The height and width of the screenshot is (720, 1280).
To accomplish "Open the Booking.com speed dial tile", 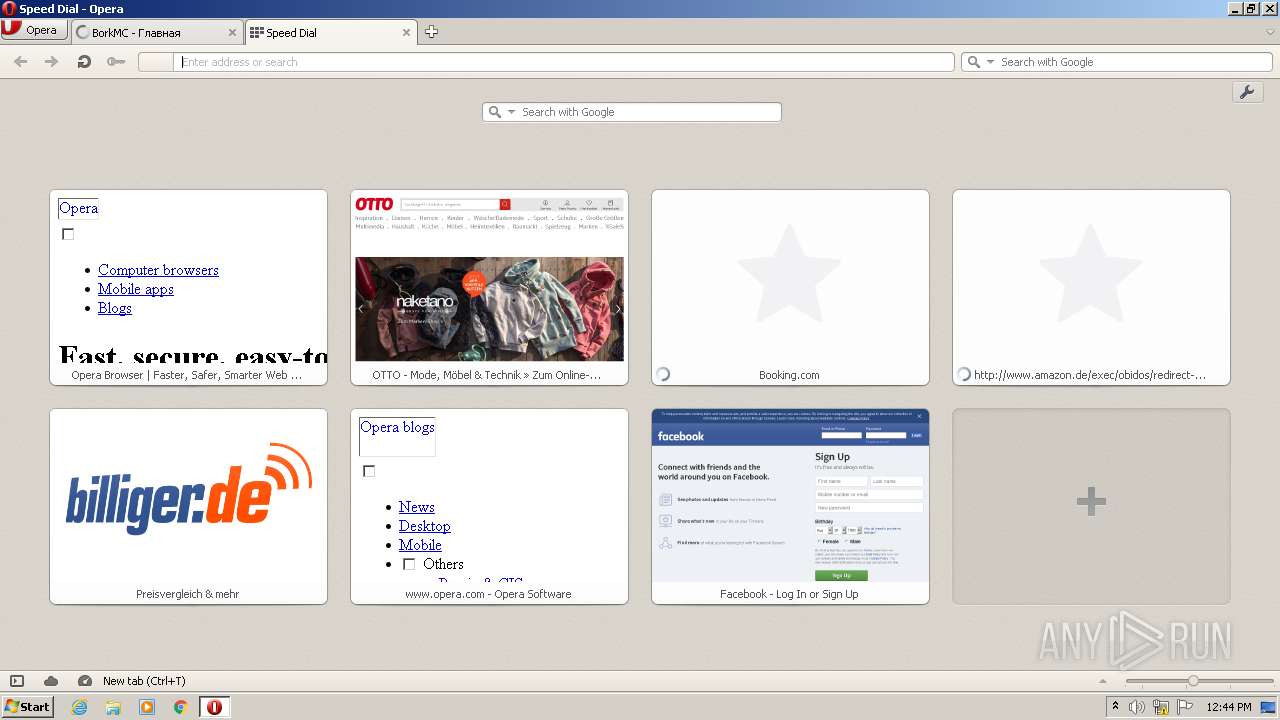I will [790, 287].
